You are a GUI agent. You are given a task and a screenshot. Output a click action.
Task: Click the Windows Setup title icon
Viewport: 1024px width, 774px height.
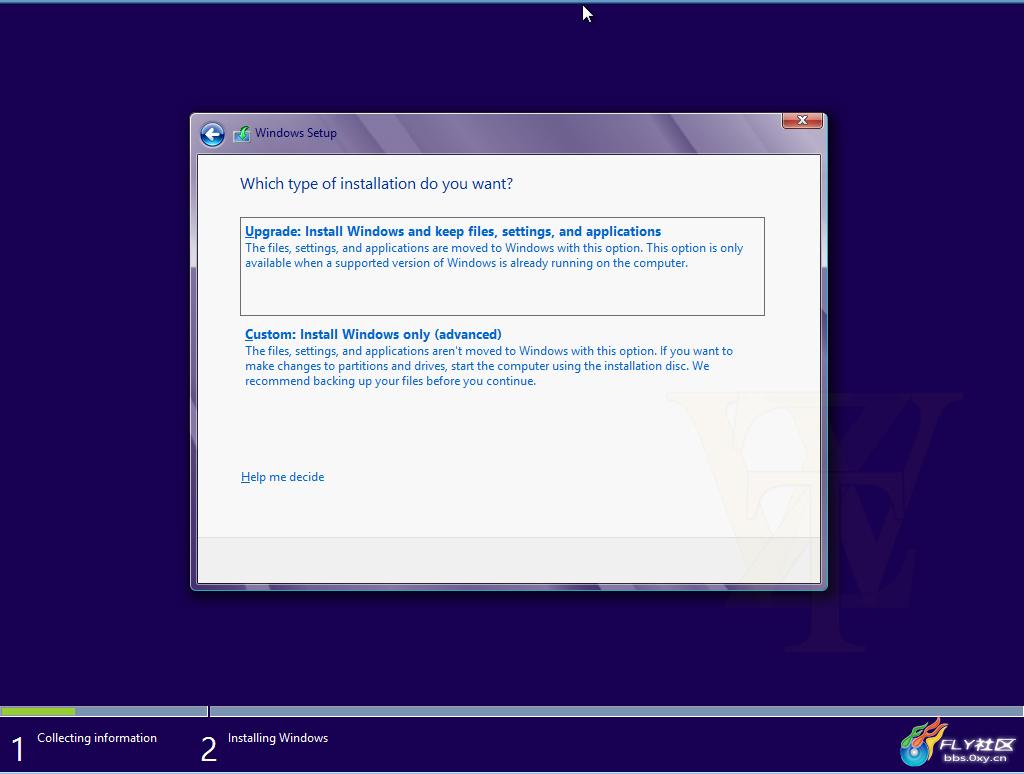[x=242, y=134]
